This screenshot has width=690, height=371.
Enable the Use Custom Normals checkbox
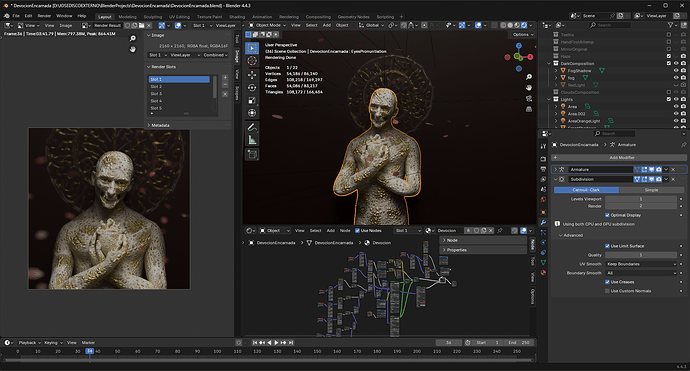pyautogui.click(x=607, y=291)
